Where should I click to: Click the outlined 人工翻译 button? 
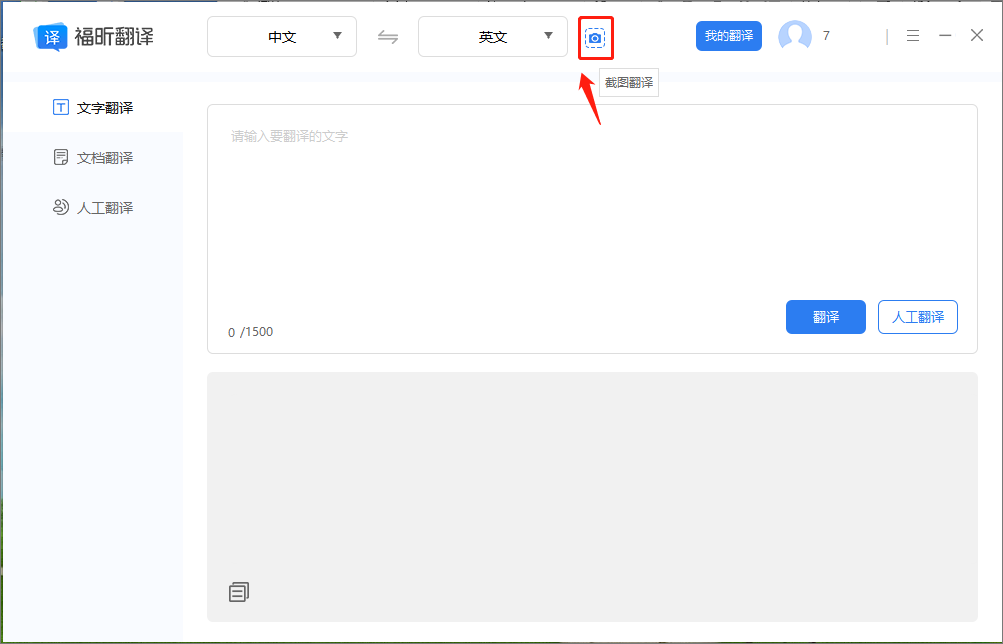click(x=917, y=317)
